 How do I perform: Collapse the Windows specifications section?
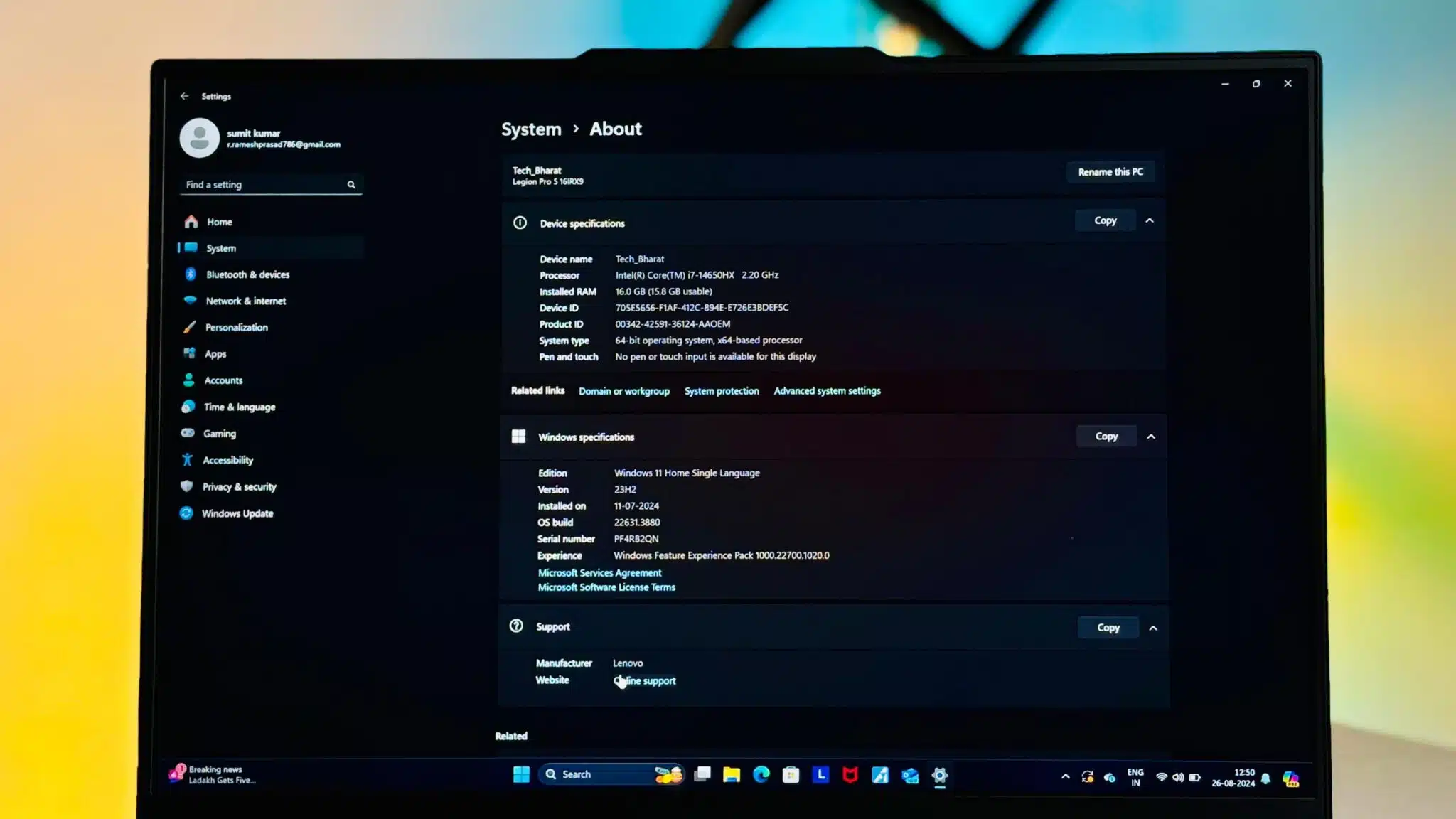pyautogui.click(x=1151, y=436)
